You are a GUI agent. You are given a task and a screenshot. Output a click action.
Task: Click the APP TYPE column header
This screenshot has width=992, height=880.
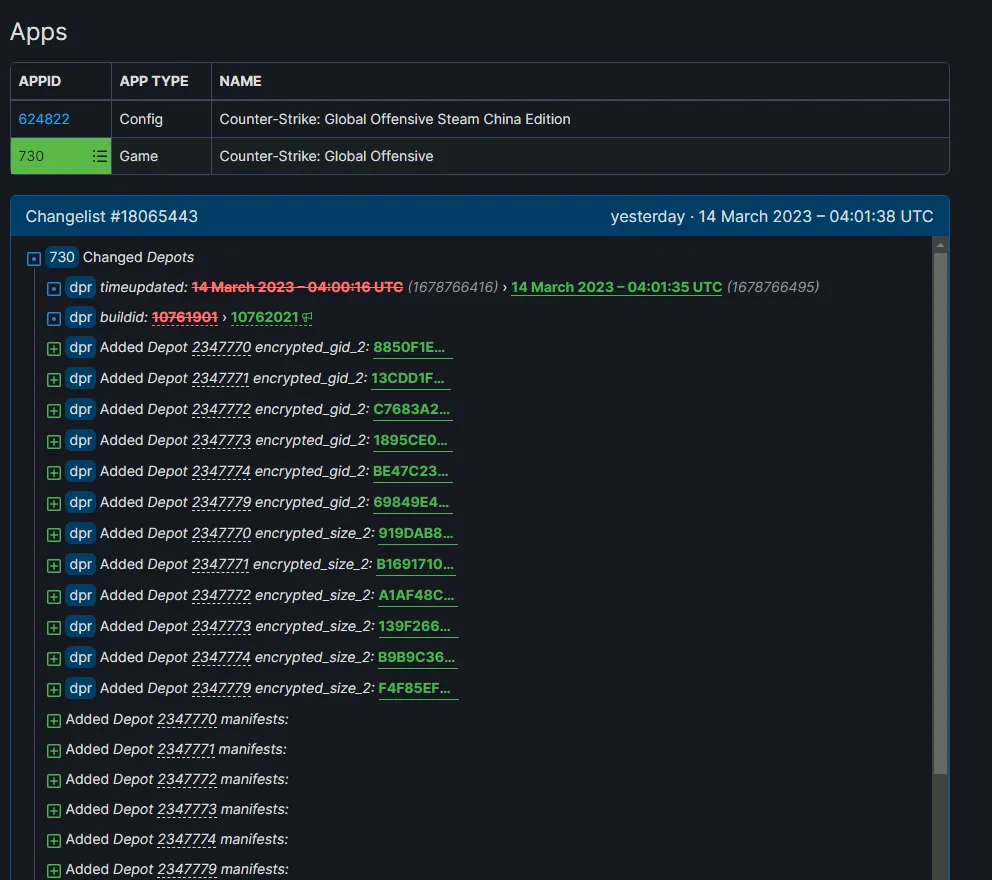pos(154,81)
